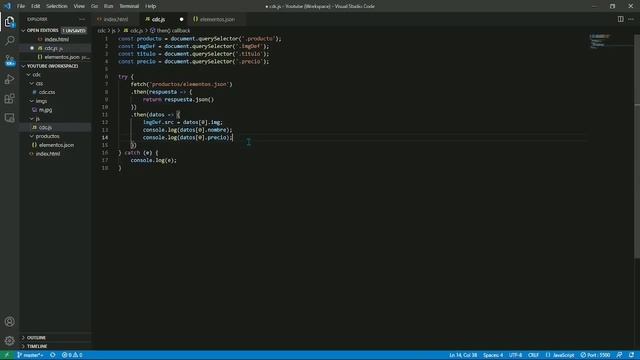Collapse the js folder
Viewport: 640px width, 360px height.
[x=38, y=119]
